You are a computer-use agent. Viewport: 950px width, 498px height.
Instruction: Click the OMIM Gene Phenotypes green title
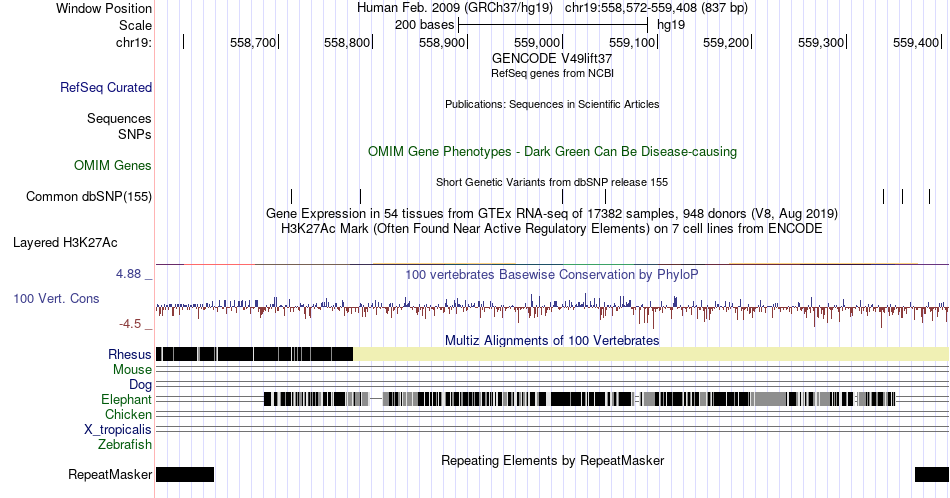(x=552, y=151)
